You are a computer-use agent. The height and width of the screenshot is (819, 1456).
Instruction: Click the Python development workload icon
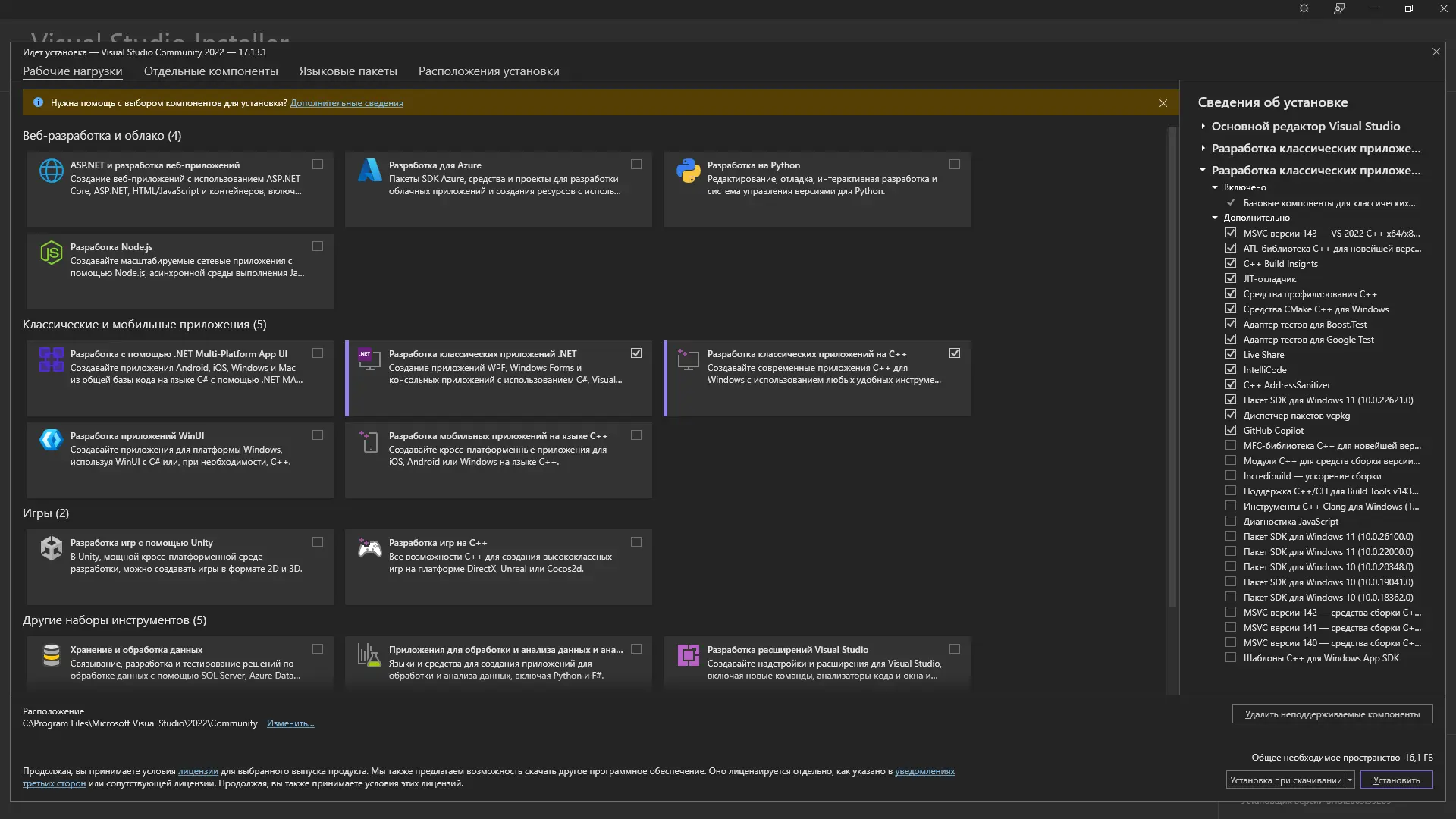point(689,171)
